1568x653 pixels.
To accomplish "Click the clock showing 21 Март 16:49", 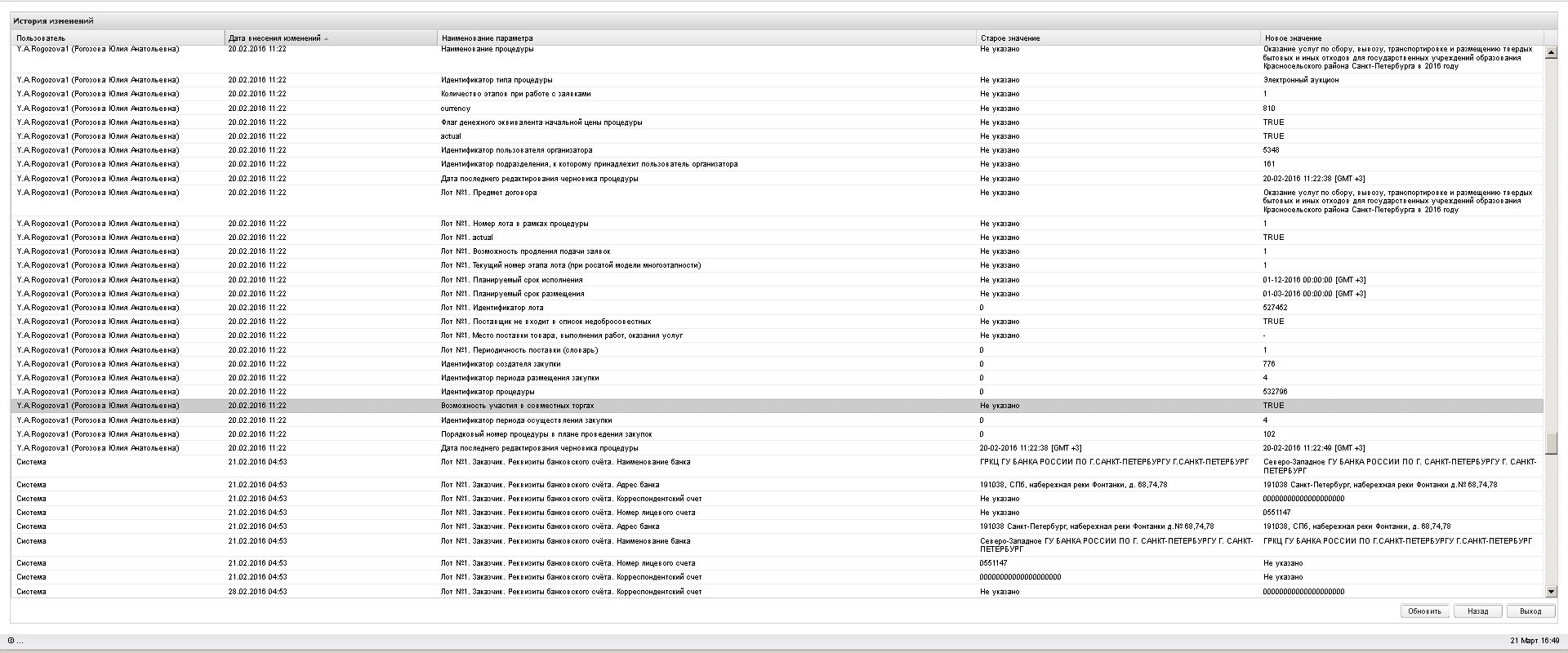I will 1534,641.
